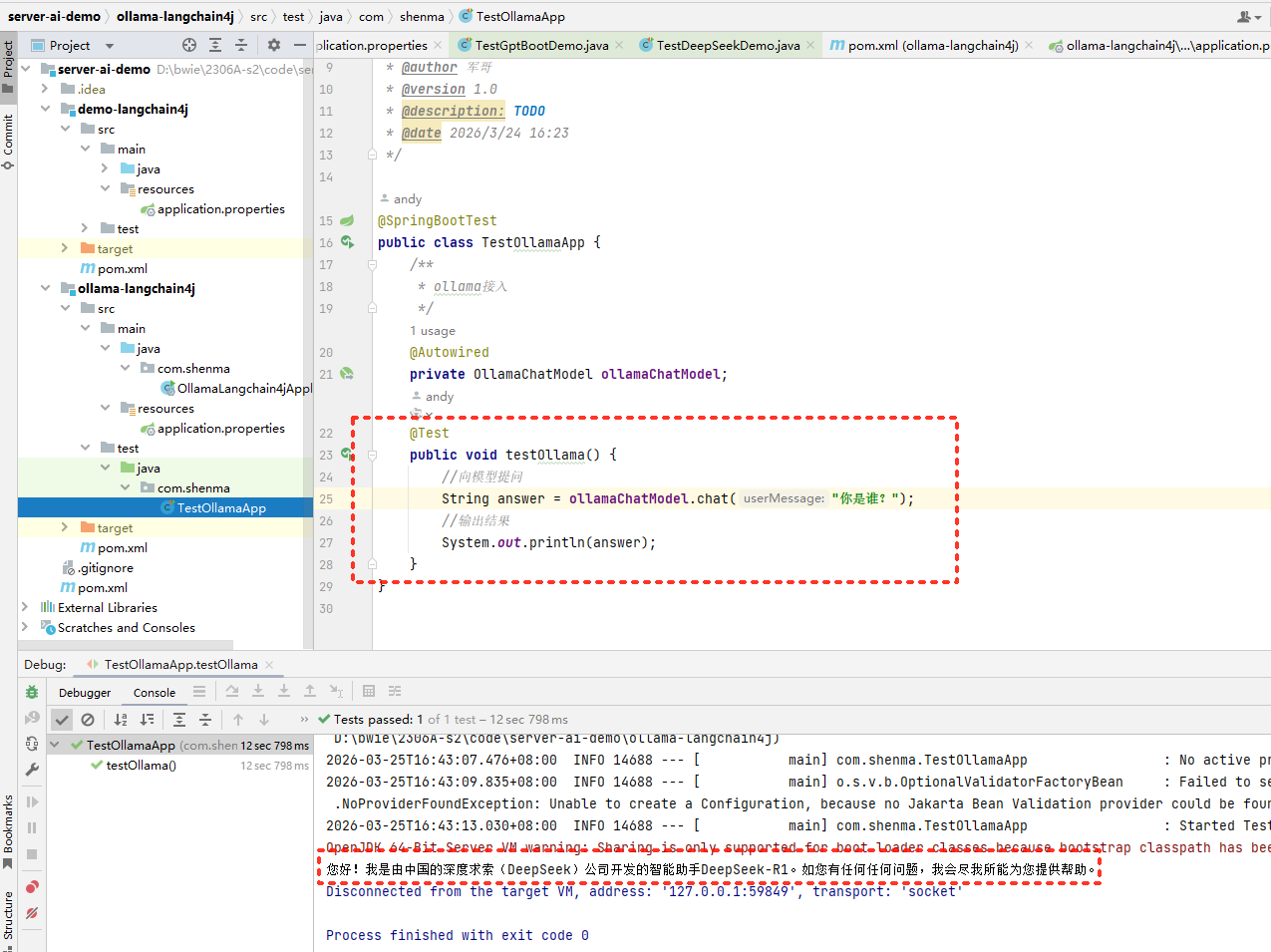
Task: Click View Breakpoints red circles icon
Action: (x=32, y=886)
